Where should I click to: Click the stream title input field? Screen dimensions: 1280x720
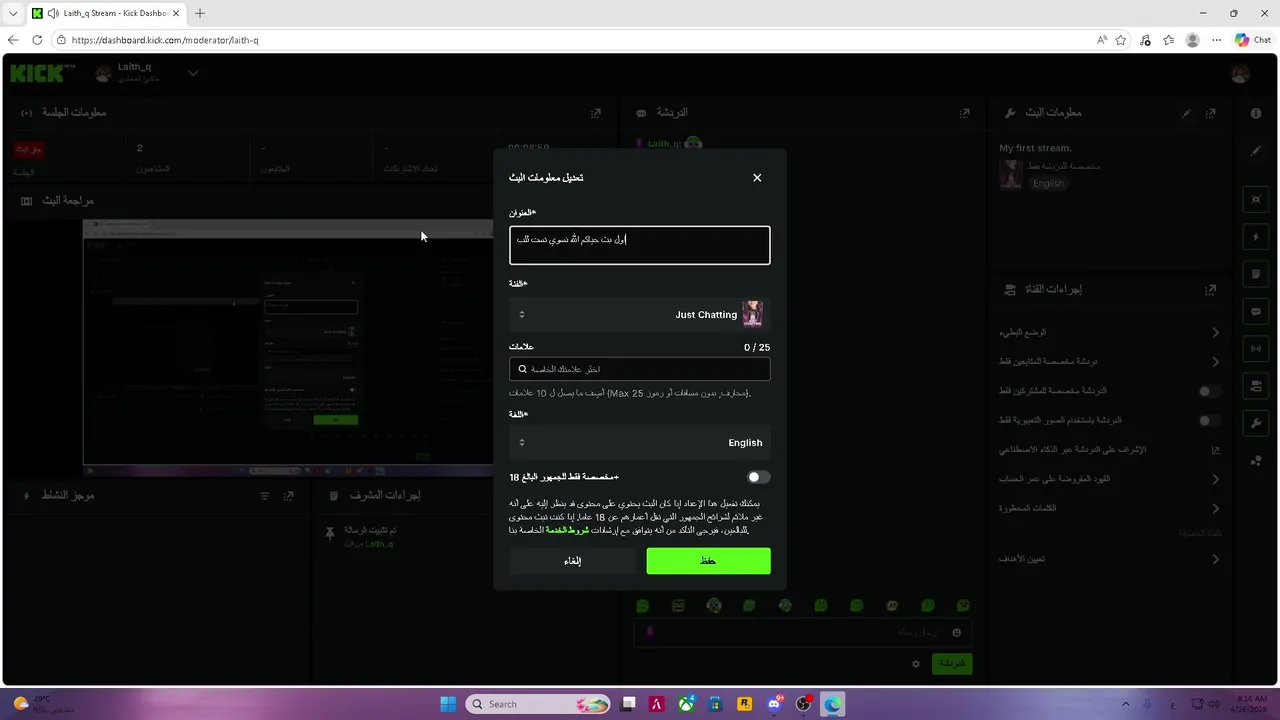coord(640,245)
